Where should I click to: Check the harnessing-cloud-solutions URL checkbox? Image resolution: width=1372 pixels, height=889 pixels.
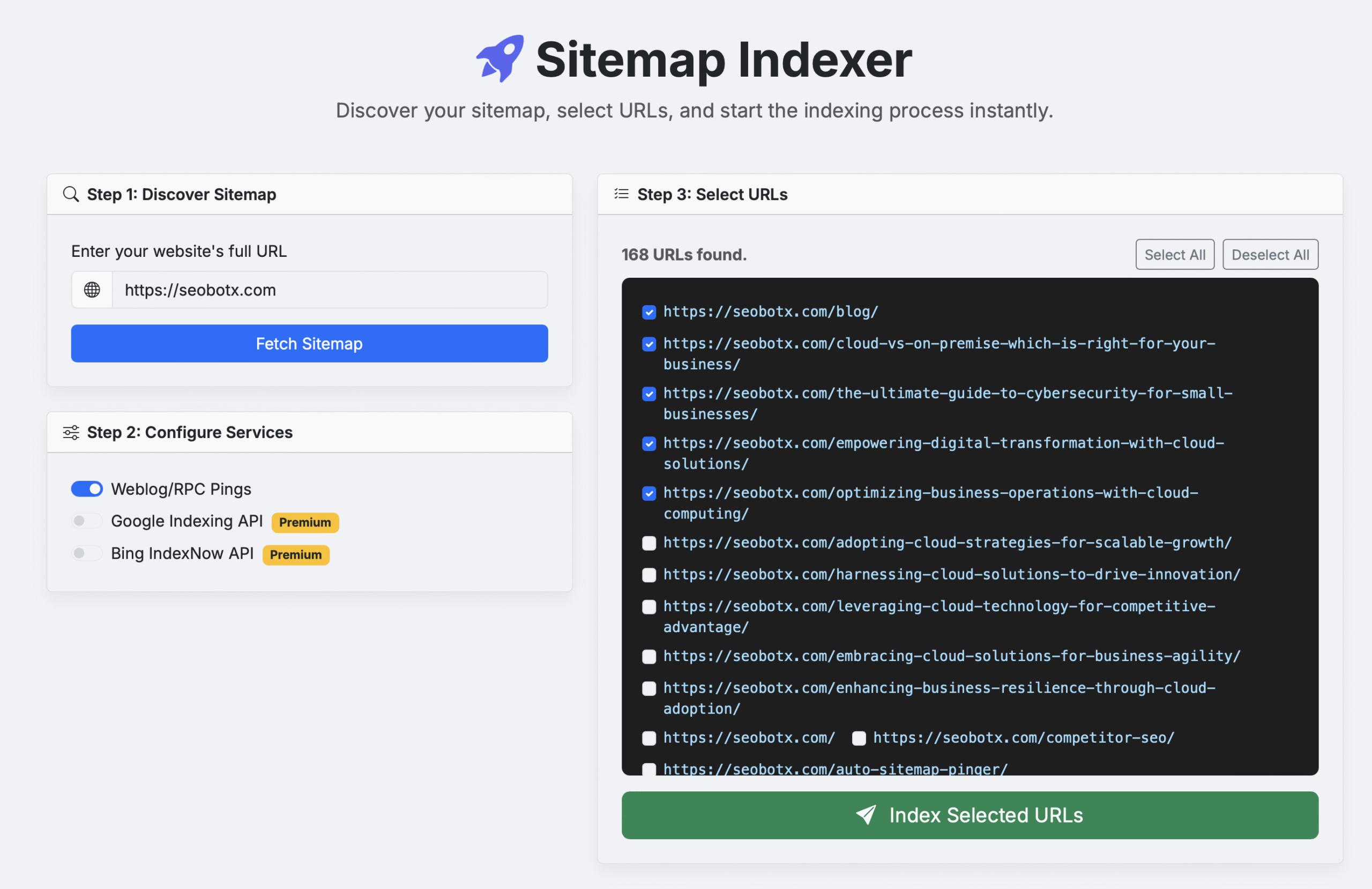coord(649,575)
